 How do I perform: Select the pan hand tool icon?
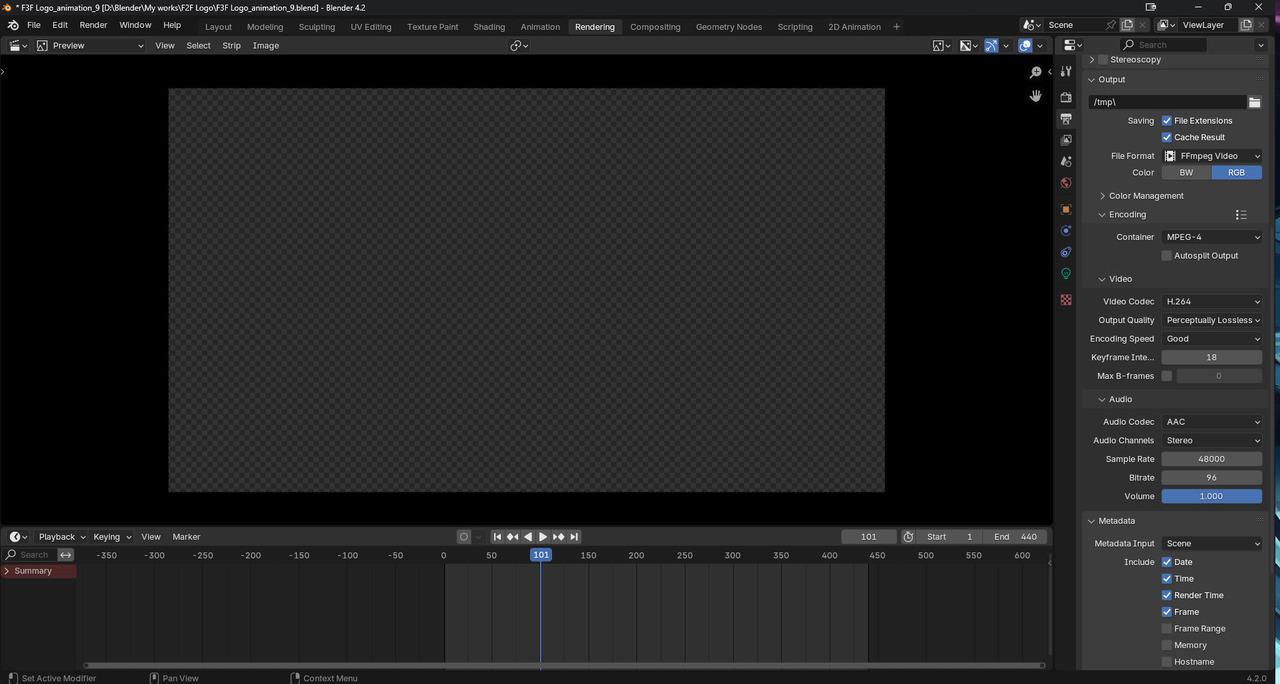pyautogui.click(x=1036, y=96)
